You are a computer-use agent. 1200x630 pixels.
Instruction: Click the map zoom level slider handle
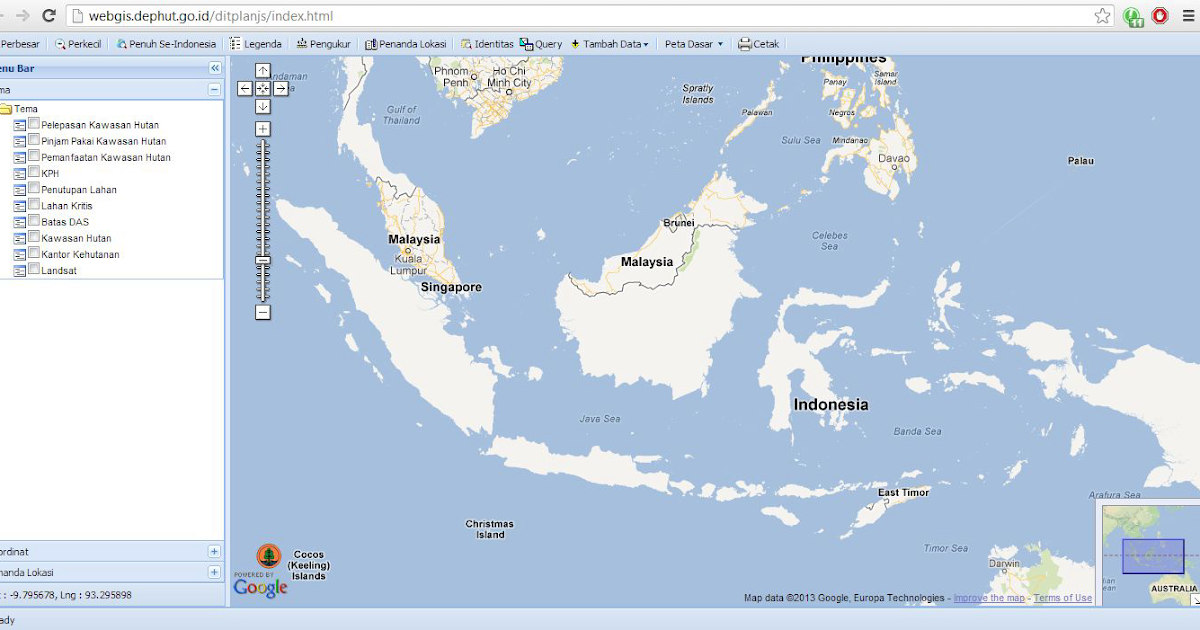pyautogui.click(x=263, y=260)
